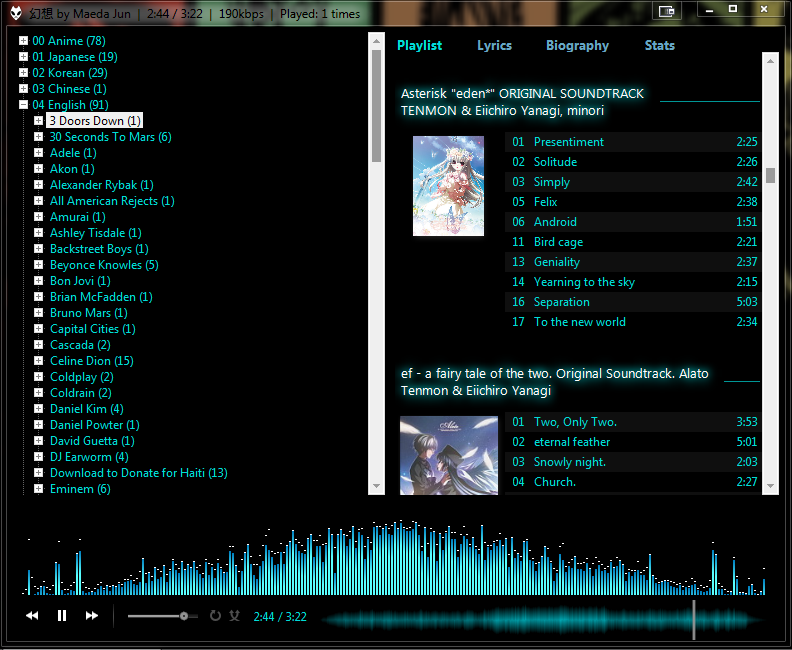Screen dimensions: 792x650
Task: Click library tree scrollbar down arrow
Action: 376,486
